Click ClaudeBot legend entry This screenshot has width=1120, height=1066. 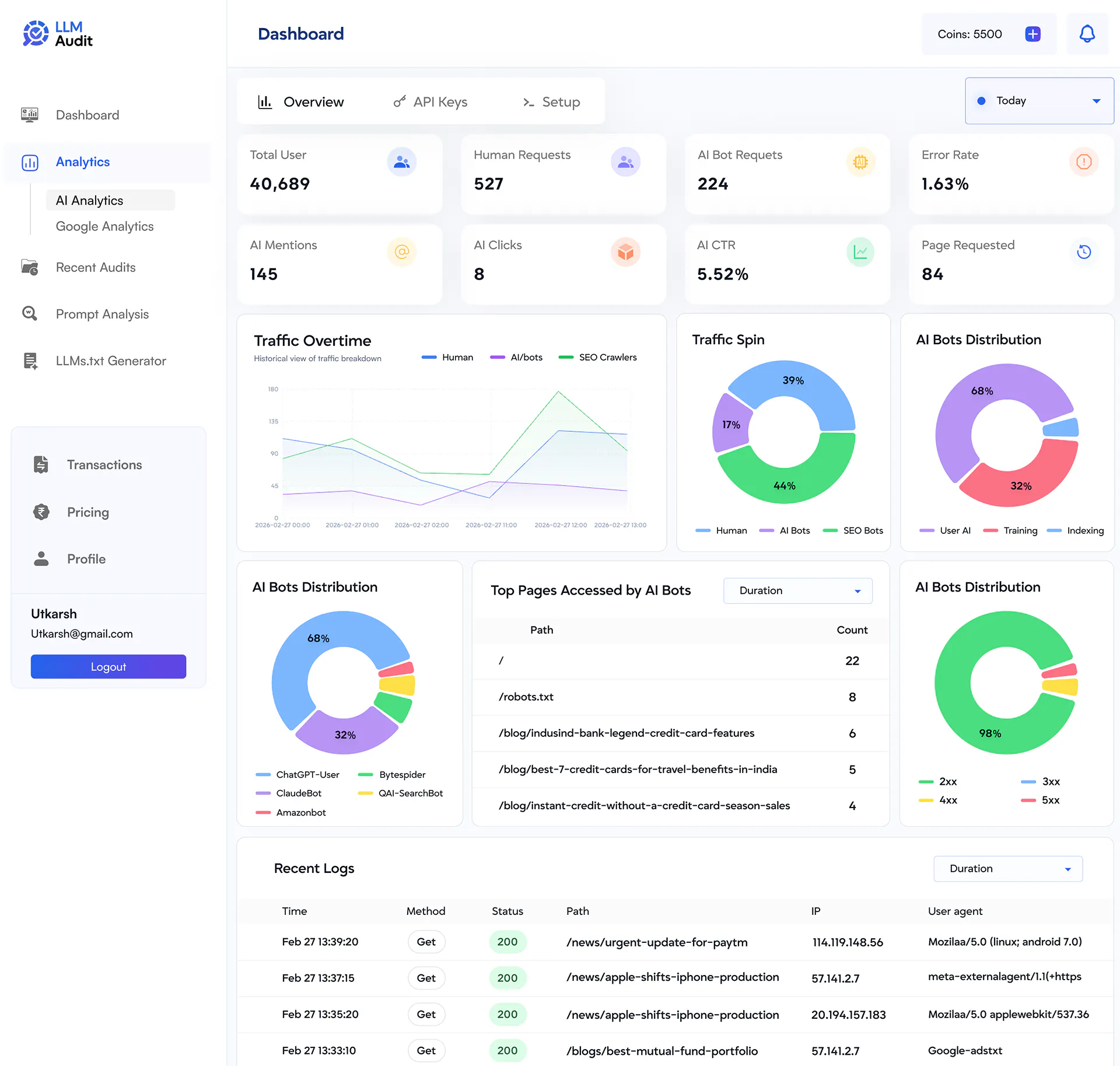(289, 793)
